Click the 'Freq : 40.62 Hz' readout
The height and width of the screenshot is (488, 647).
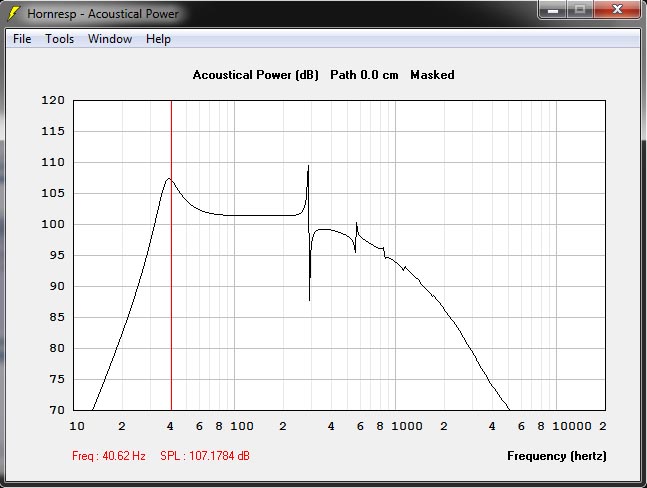click(x=109, y=456)
